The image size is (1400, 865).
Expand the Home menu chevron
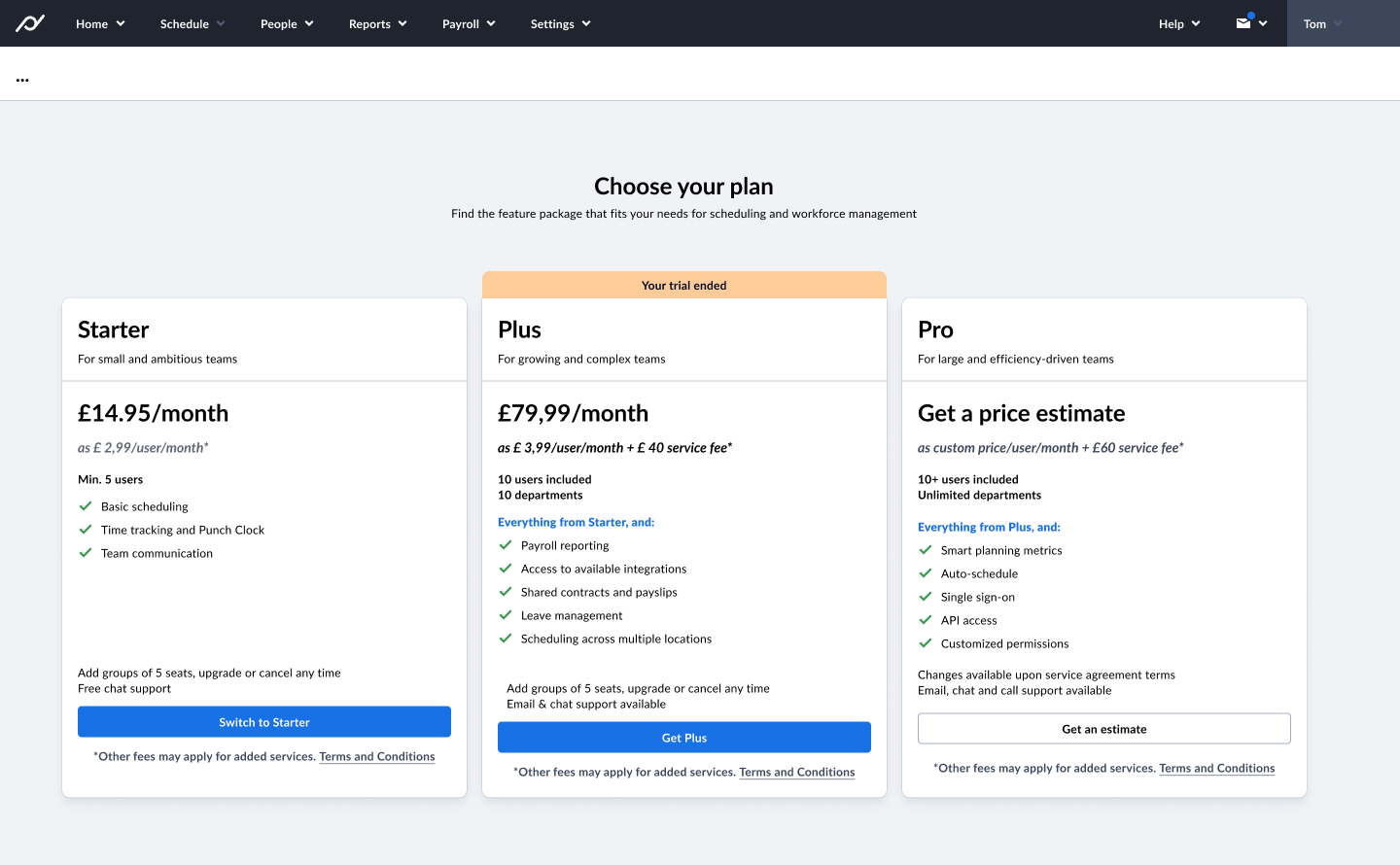pos(121,24)
